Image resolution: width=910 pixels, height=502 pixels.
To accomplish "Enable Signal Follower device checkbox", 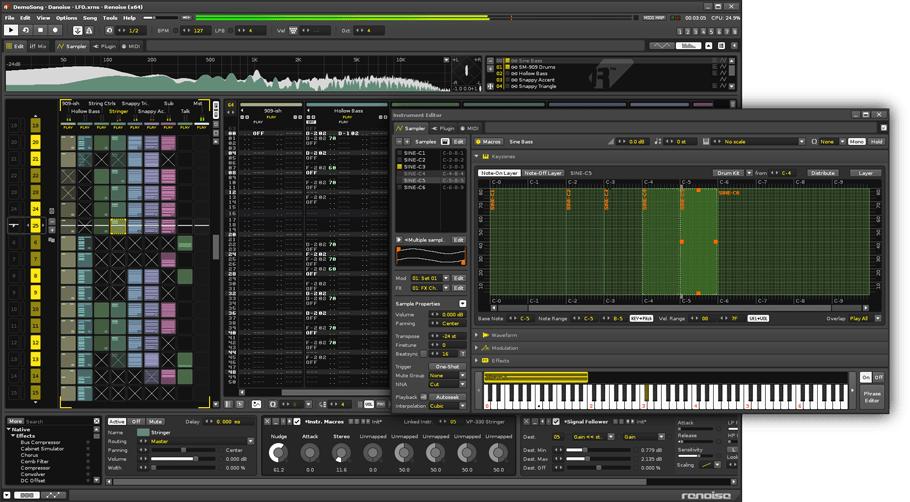I will pyautogui.click(x=556, y=422).
